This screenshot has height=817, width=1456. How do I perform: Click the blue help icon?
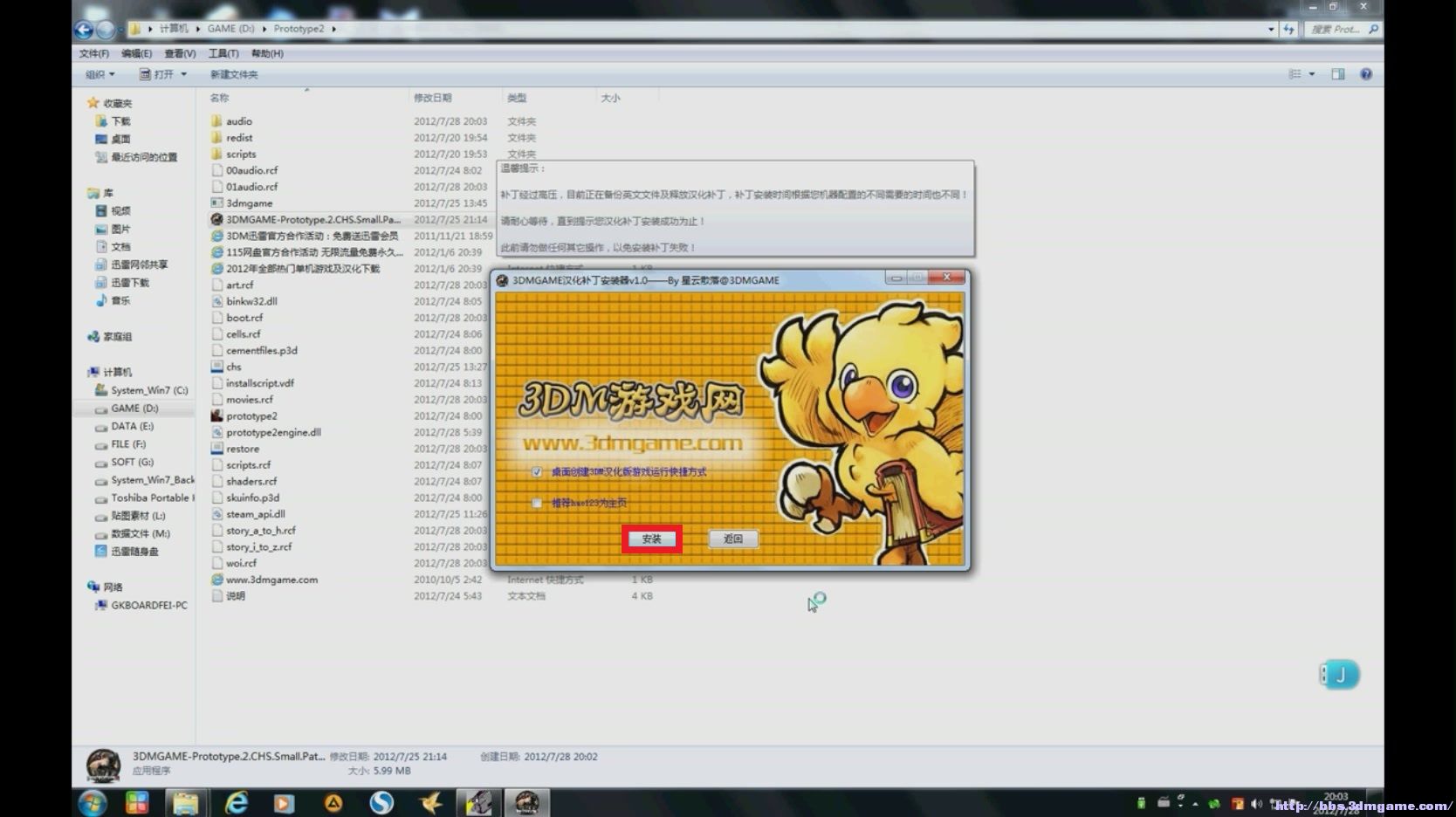1366,74
